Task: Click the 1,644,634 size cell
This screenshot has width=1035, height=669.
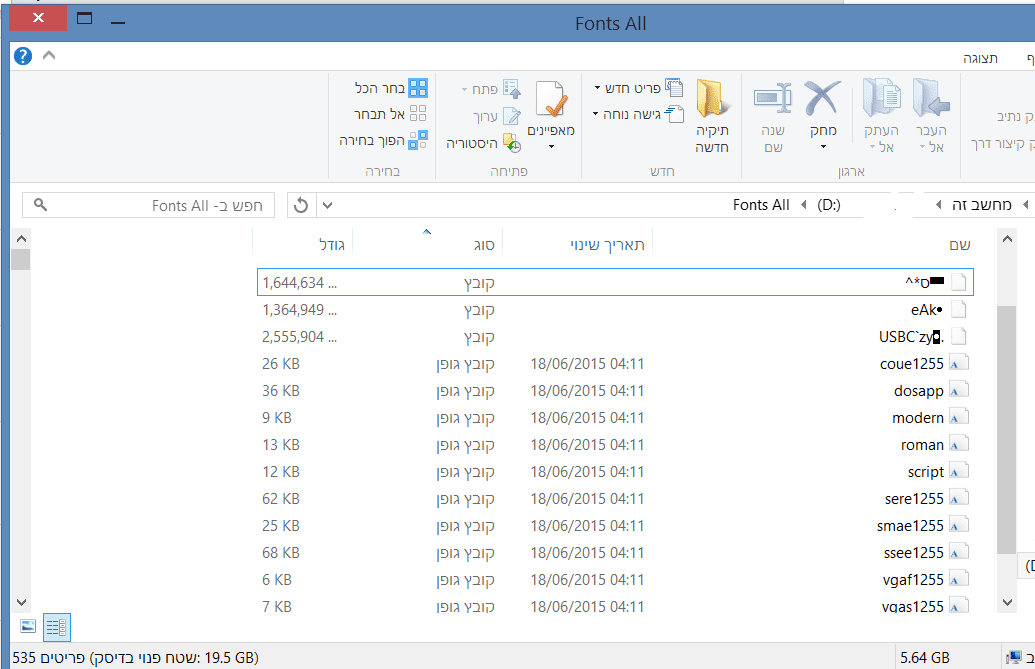Action: tap(299, 283)
